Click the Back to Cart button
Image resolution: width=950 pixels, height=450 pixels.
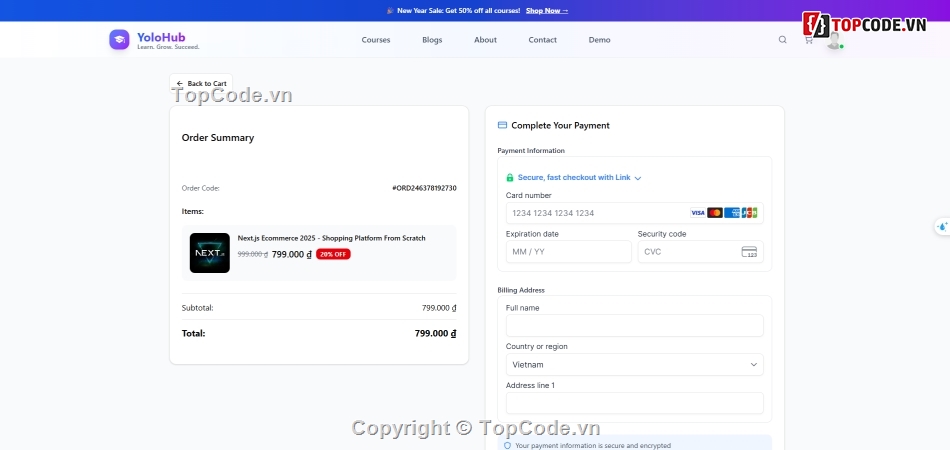click(x=201, y=84)
